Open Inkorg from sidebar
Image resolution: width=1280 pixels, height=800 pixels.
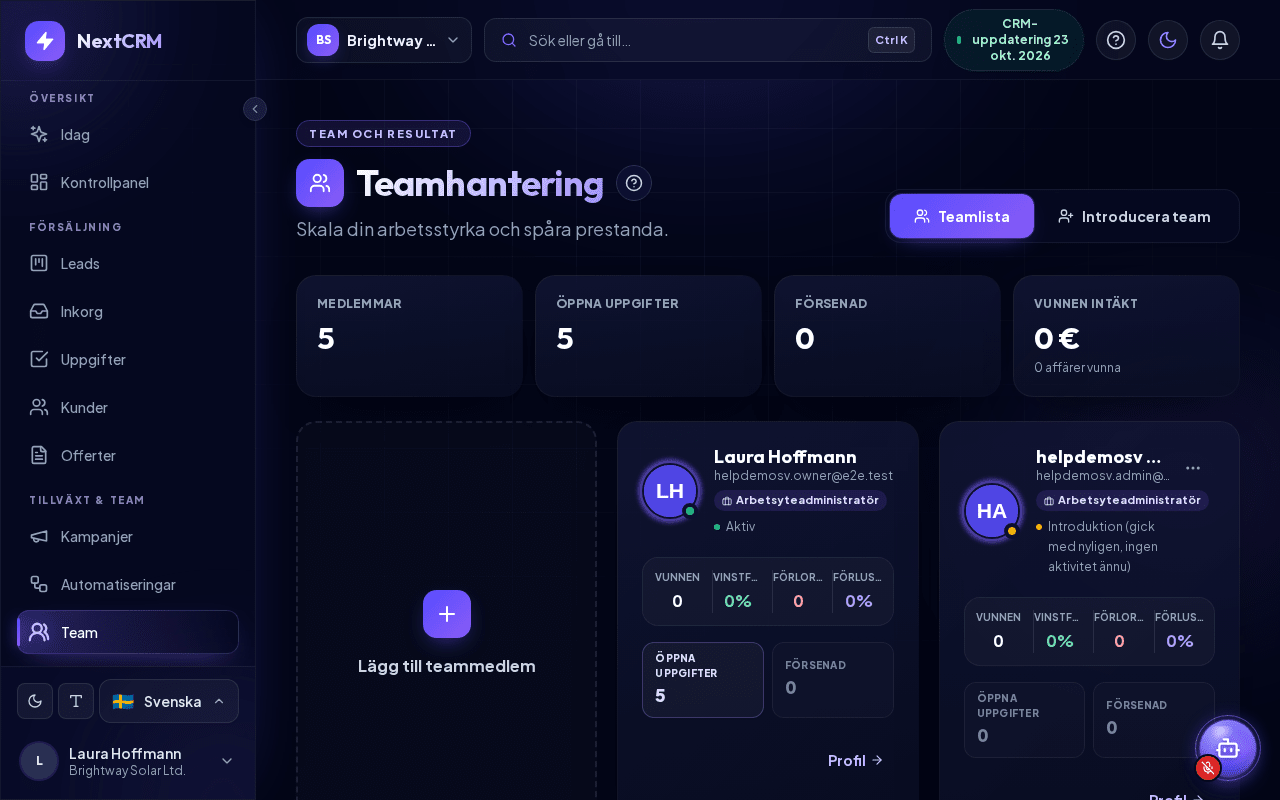[128, 311]
